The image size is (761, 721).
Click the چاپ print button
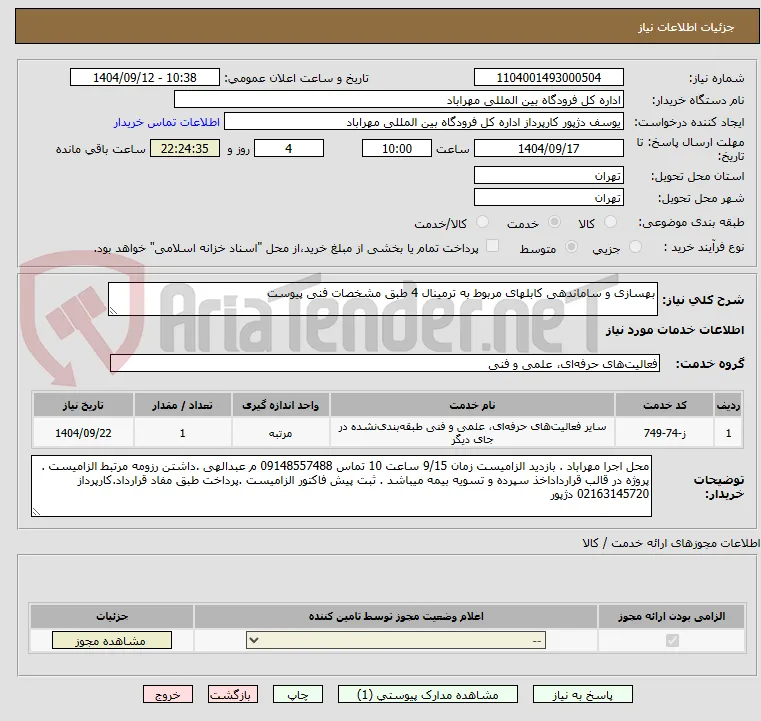(298, 695)
